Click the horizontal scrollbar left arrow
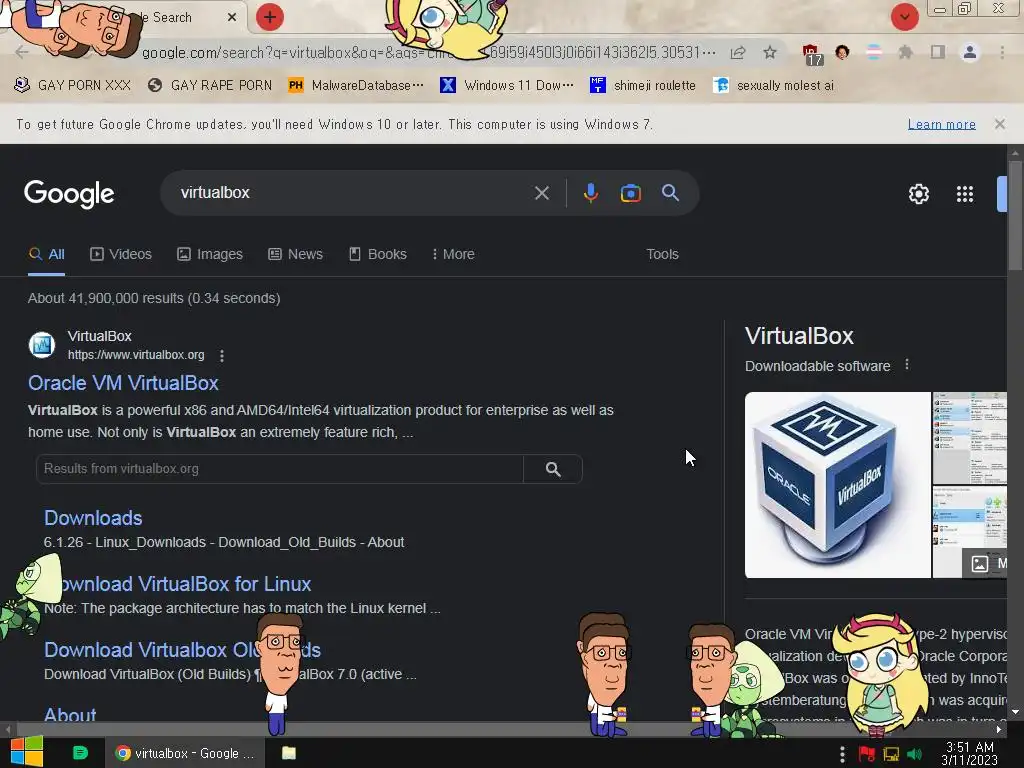Screen dimensions: 1024x768 [x=7, y=729]
